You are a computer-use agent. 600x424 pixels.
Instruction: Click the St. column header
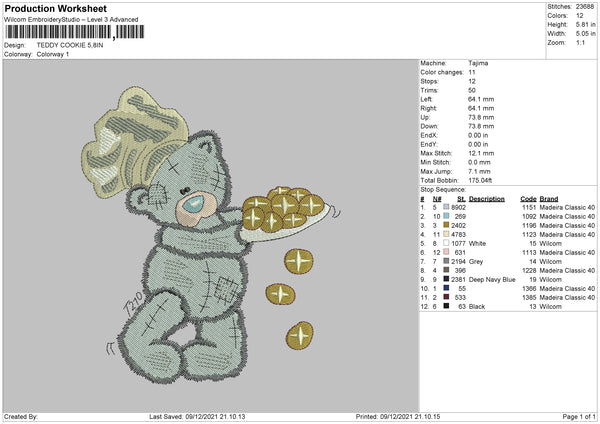(461, 199)
